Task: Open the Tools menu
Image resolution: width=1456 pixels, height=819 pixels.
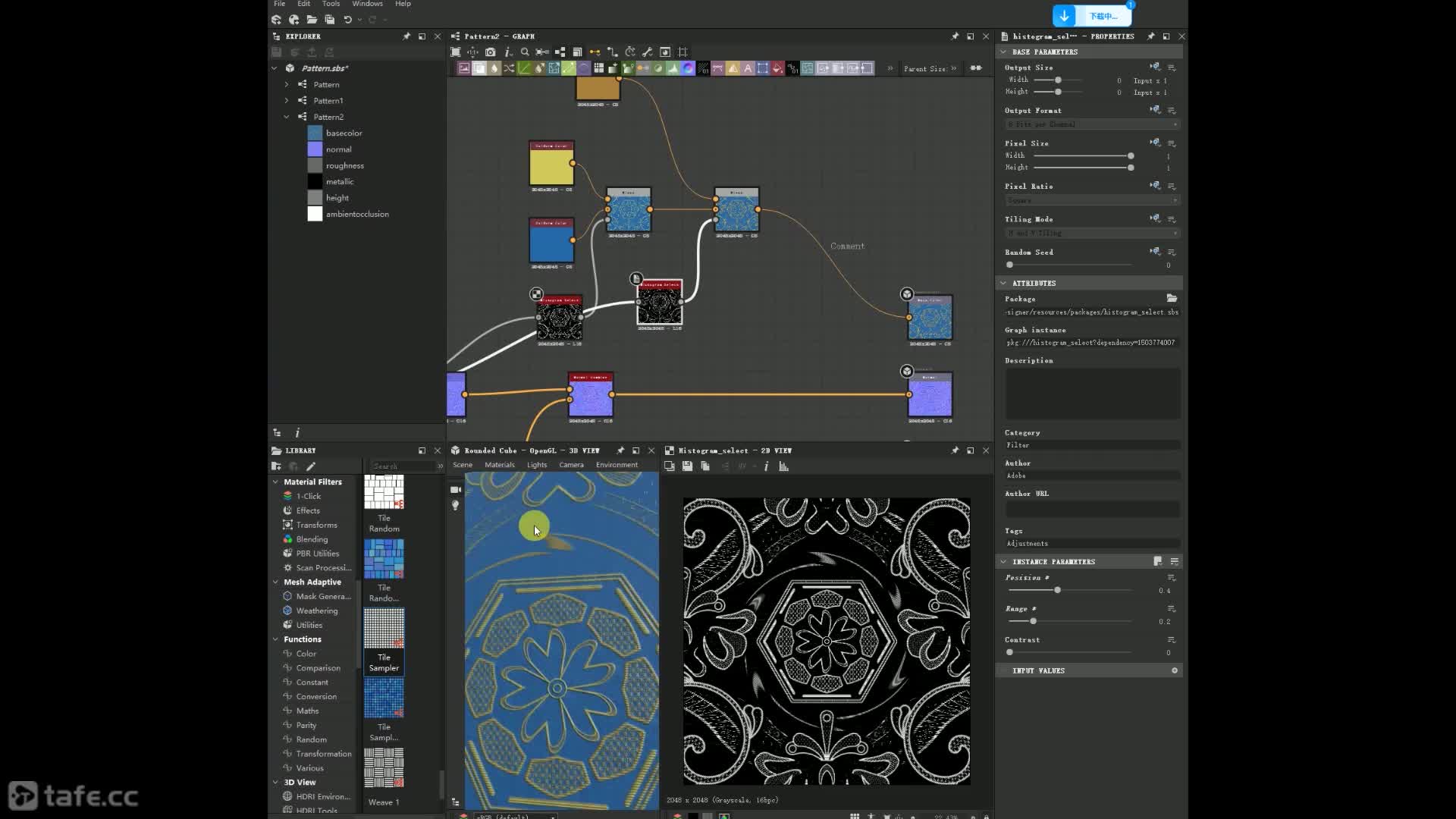Action: (331, 4)
